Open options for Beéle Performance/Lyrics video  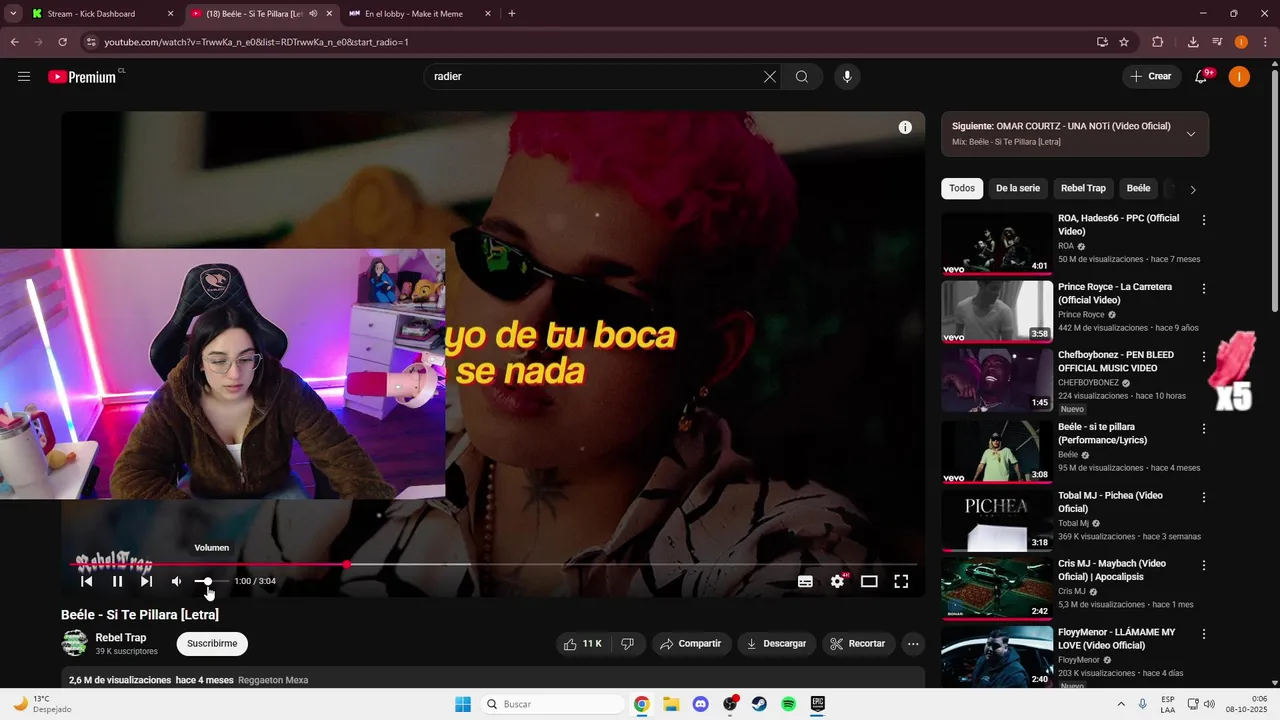coord(1203,429)
